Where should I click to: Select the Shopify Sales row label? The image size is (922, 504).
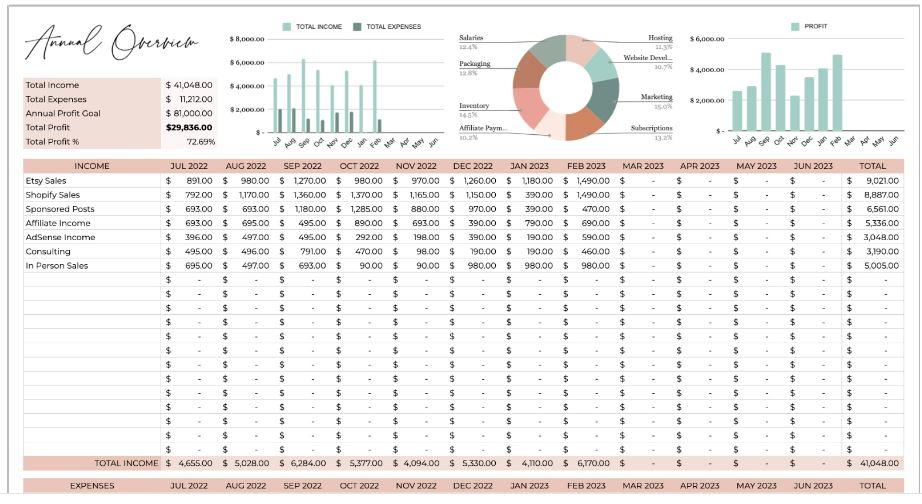pyautogui.click(x=52, y=195)
